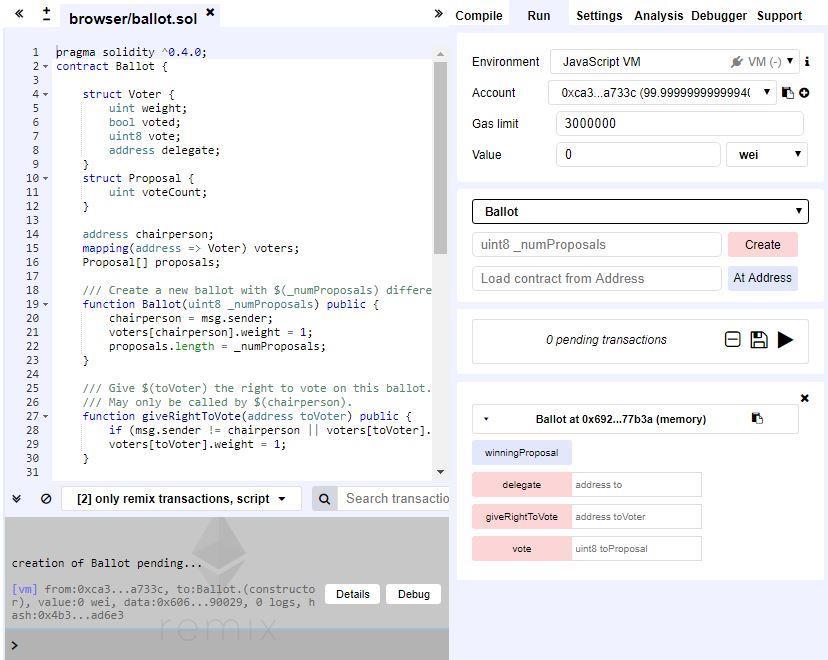Click the 'pragma solidity ^0.4.0;' code line
The width and height of the screenshot is (828, 660).
tap(131, 52)
